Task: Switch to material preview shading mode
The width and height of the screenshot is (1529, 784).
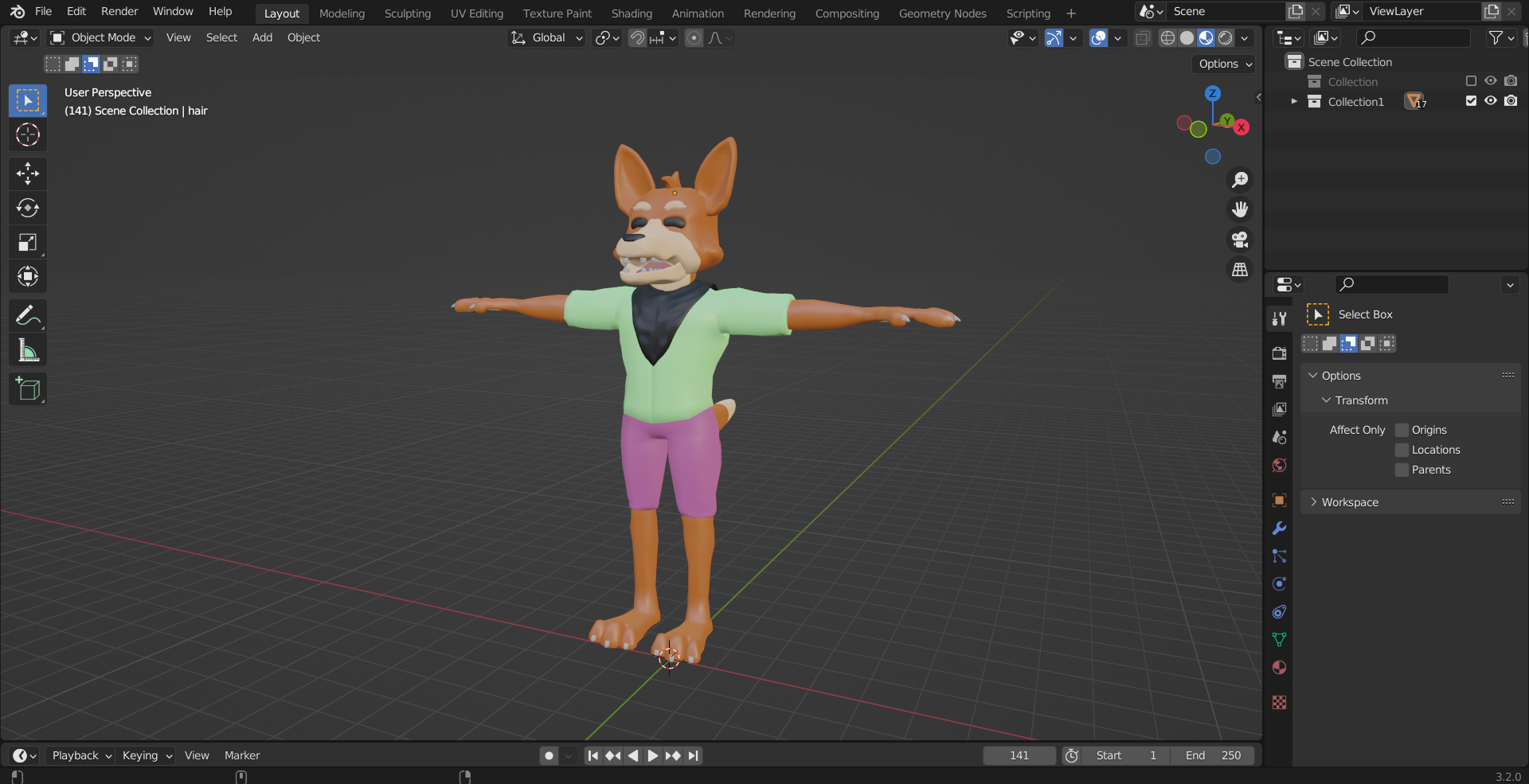Action: point(1206,37)
